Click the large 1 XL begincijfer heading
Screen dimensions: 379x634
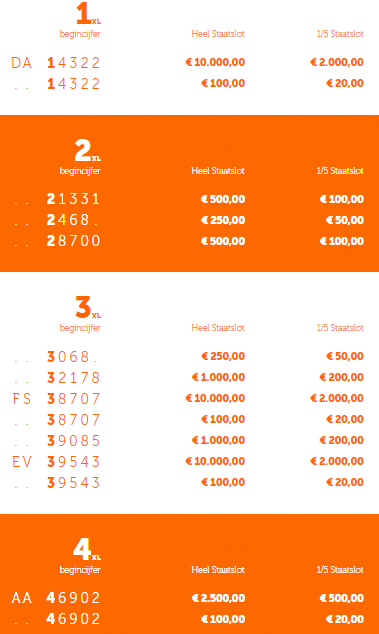pyautogui.click(x=88, y=14)
